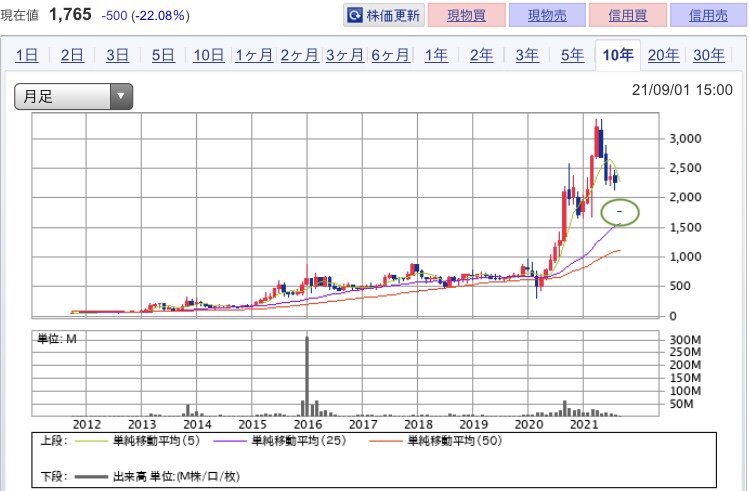The height and width of the screenshot is (491, 749).
Task: Switch chart range to 6ヶ月
Action: pyautogui.click(x=390, y=55)
